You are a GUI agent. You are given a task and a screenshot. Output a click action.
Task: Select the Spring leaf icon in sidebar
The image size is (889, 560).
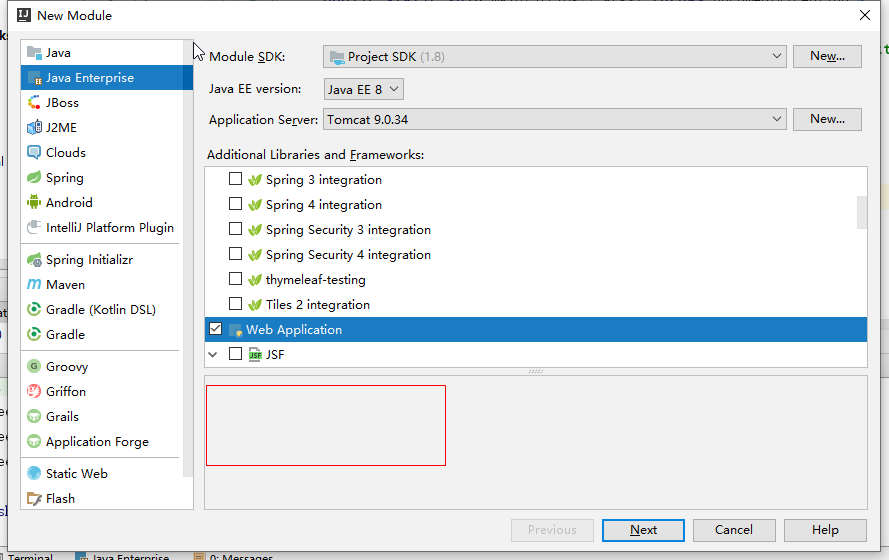click(x=34, y=177)
